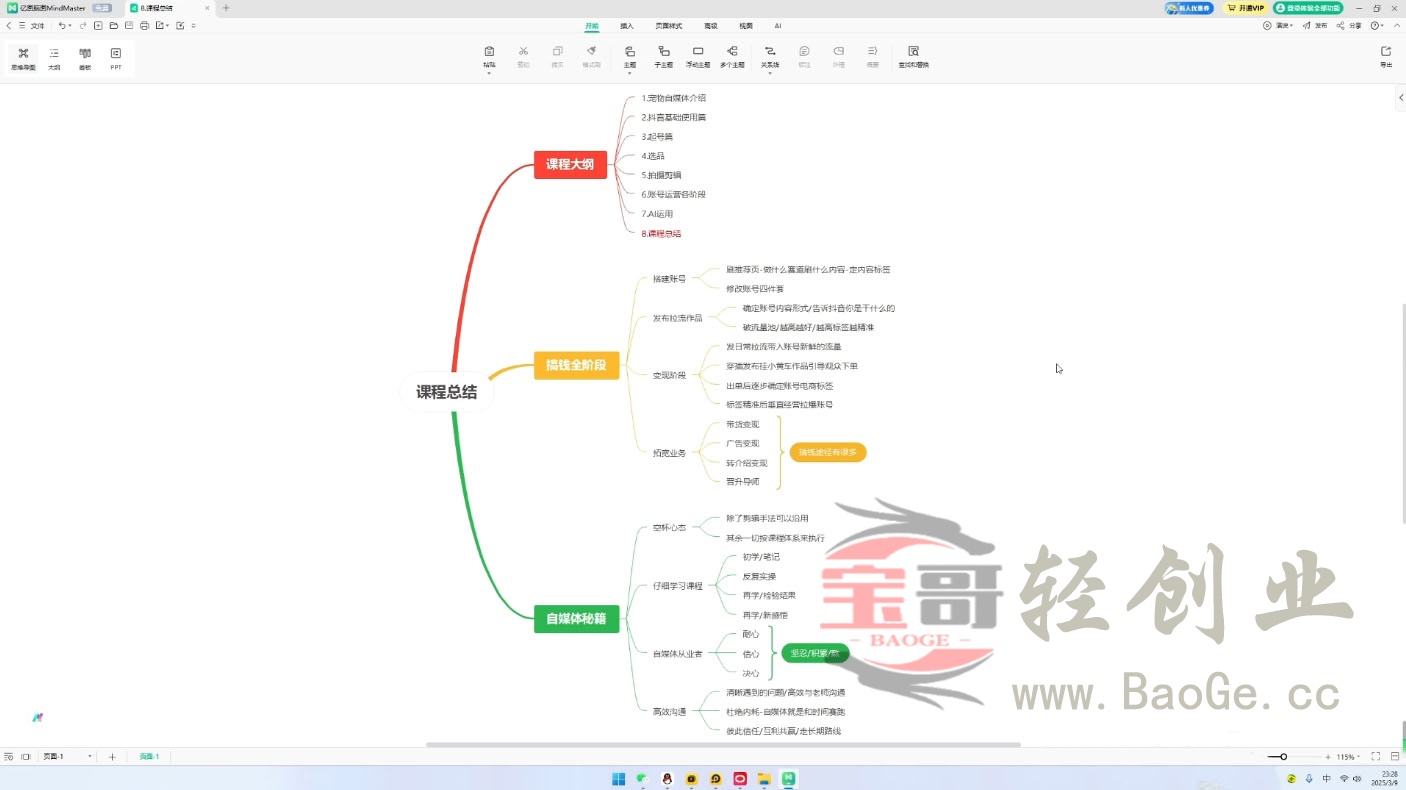Expand the right side panel arrow
1406x790 pixels.
tap(1400, 97)
